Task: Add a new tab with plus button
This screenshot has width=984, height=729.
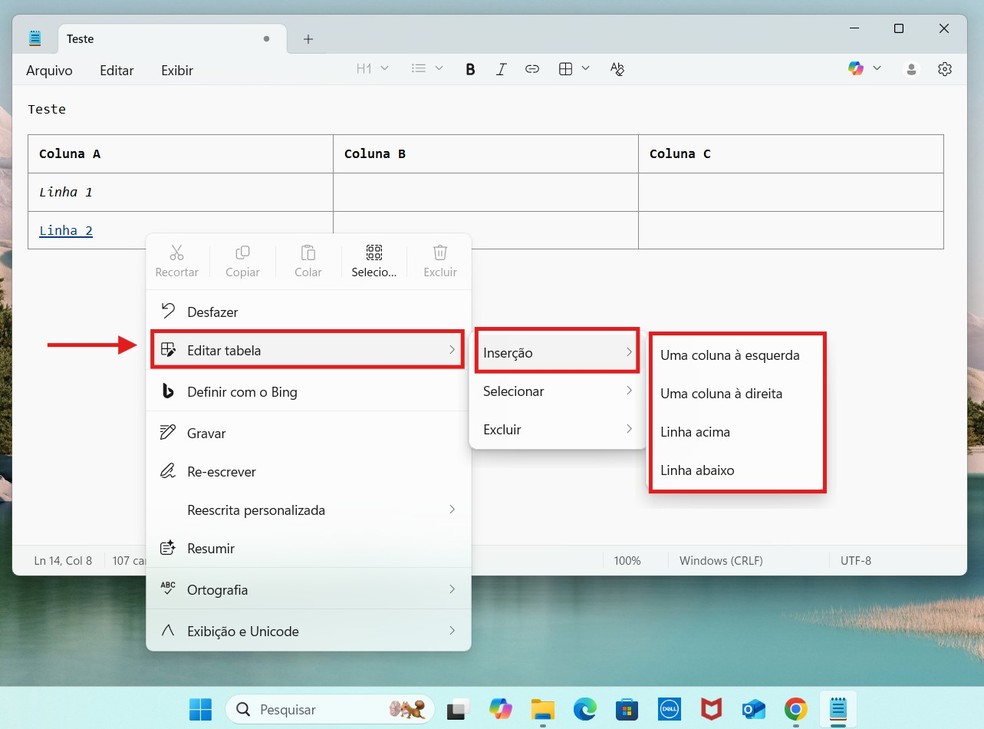Action: point(308,39)
